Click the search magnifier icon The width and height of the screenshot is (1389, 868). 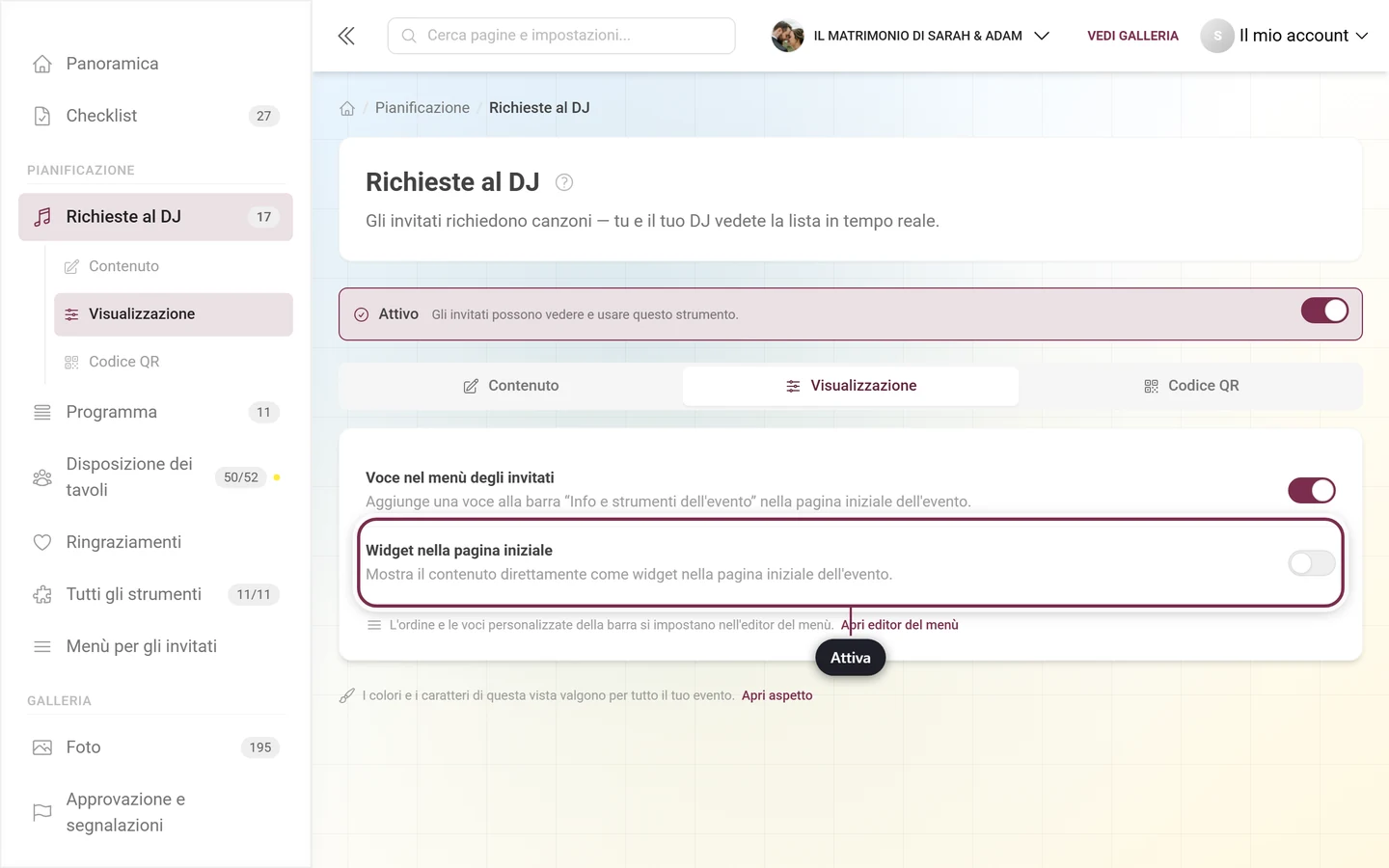click(409, 36)
